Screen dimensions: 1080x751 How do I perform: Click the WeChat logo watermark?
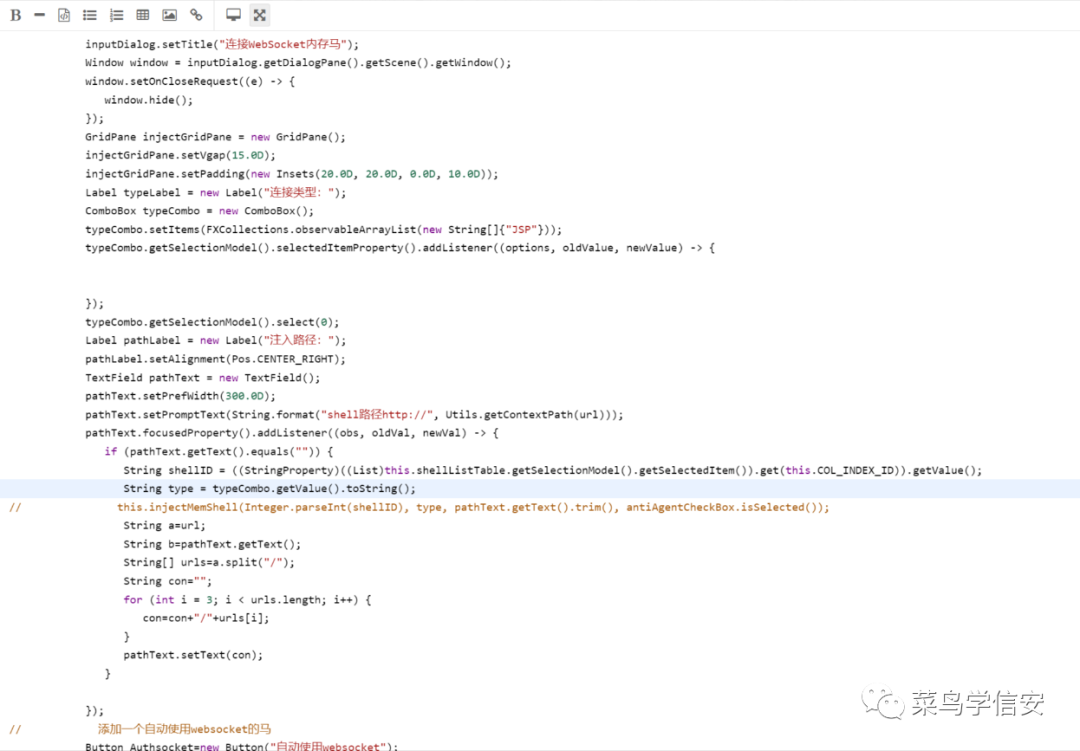pyautogui.click(x=883, y=703)
